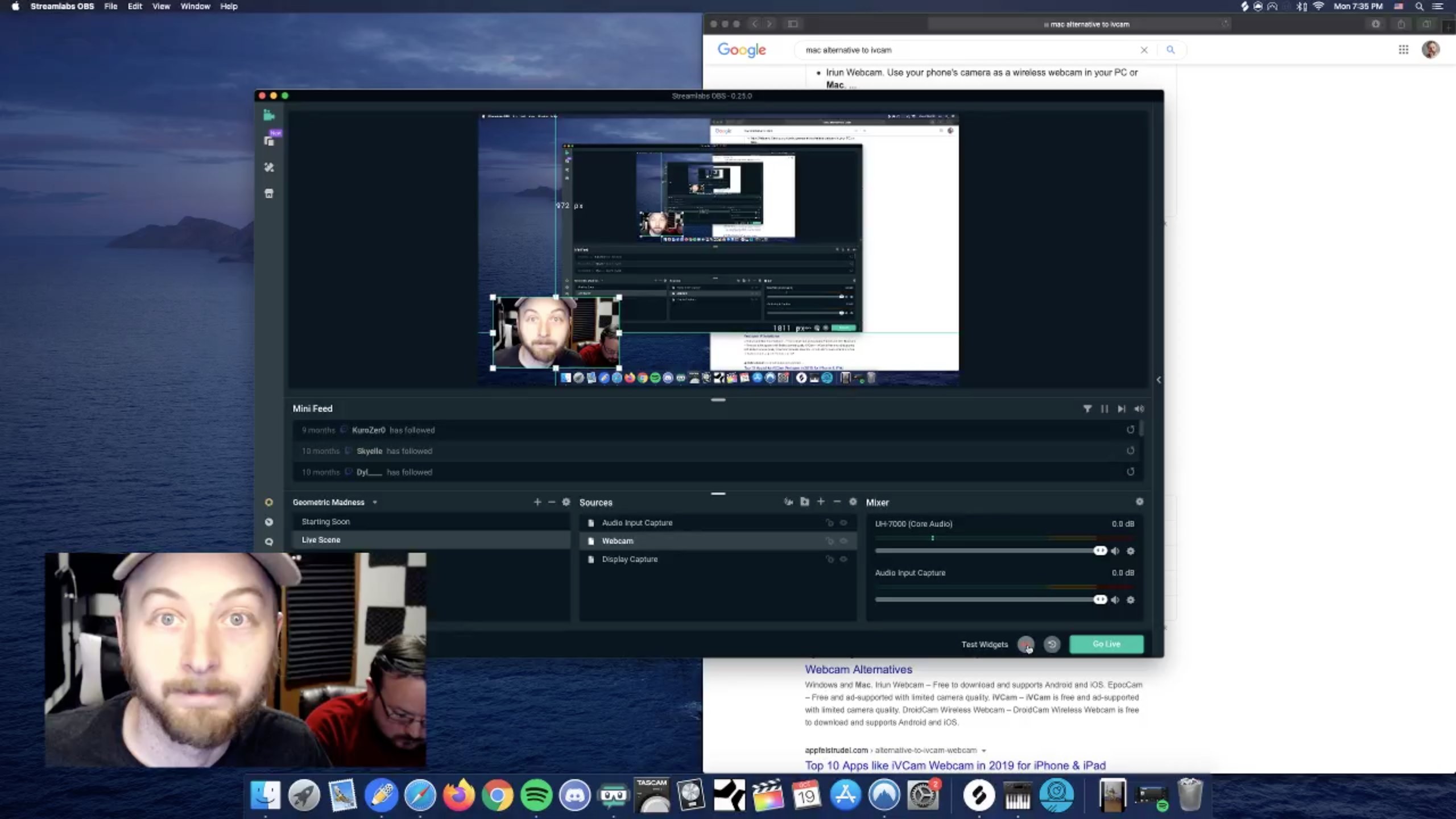1456x819 pixels.
Task: Open the appfelstrudel.com result dropdown arrow
Action: tap(983, 751)
